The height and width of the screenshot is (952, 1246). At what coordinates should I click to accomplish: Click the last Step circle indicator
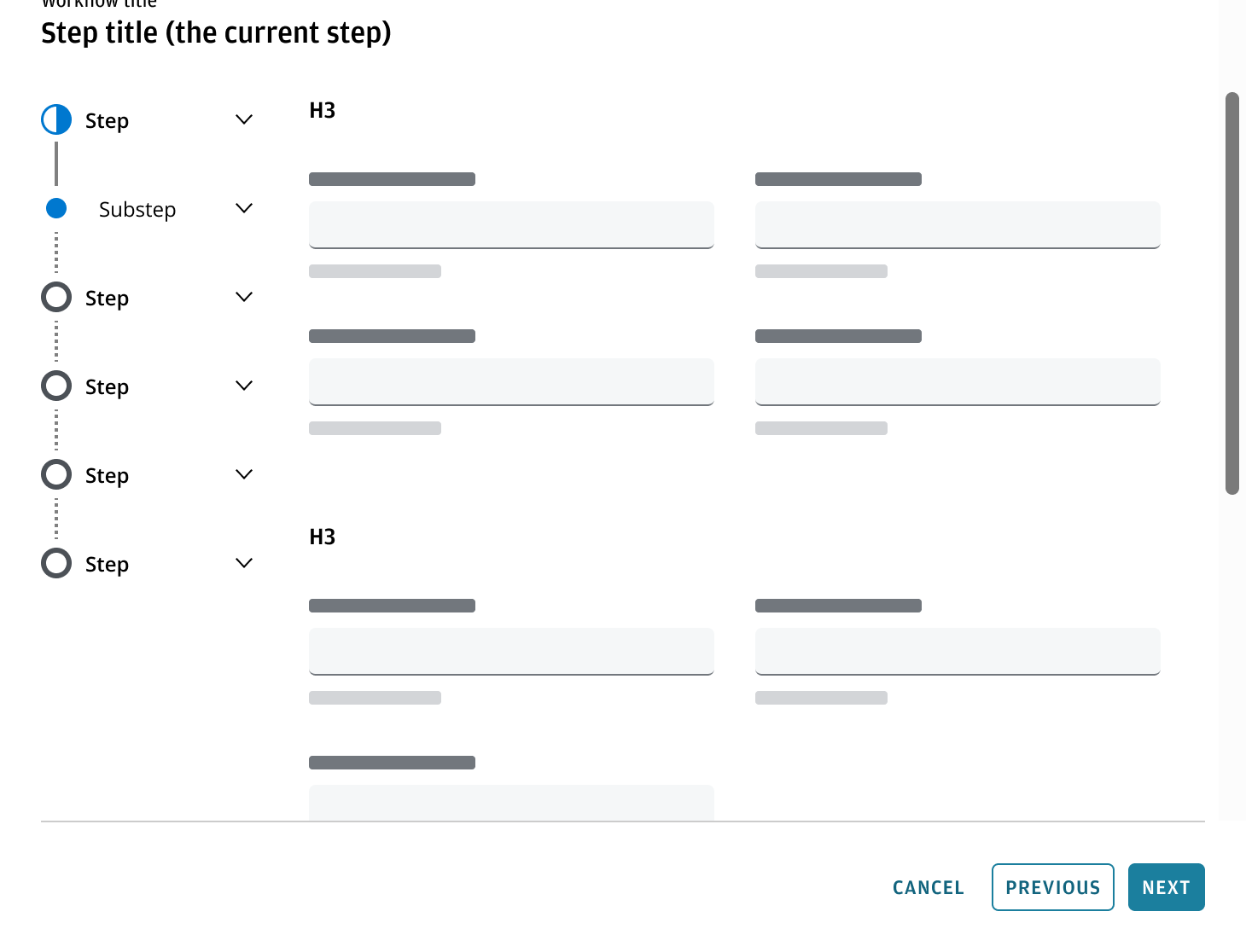56,563
